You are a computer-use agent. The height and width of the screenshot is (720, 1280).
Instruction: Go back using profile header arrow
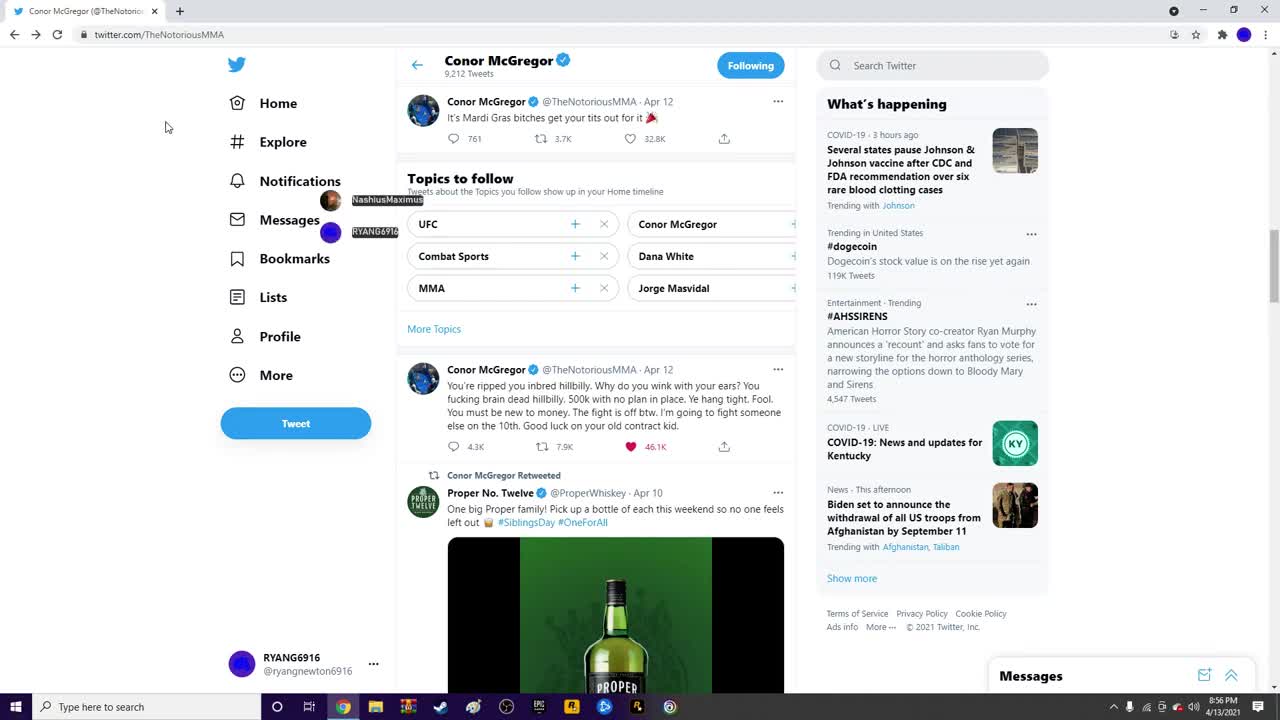417,65
